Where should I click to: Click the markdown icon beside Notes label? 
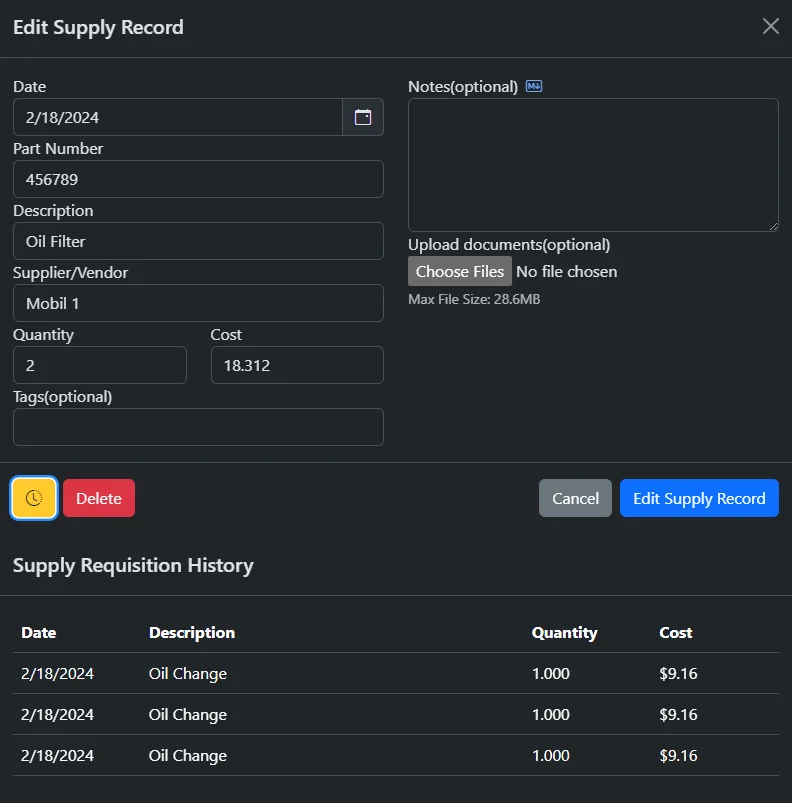tap(534, 87)
